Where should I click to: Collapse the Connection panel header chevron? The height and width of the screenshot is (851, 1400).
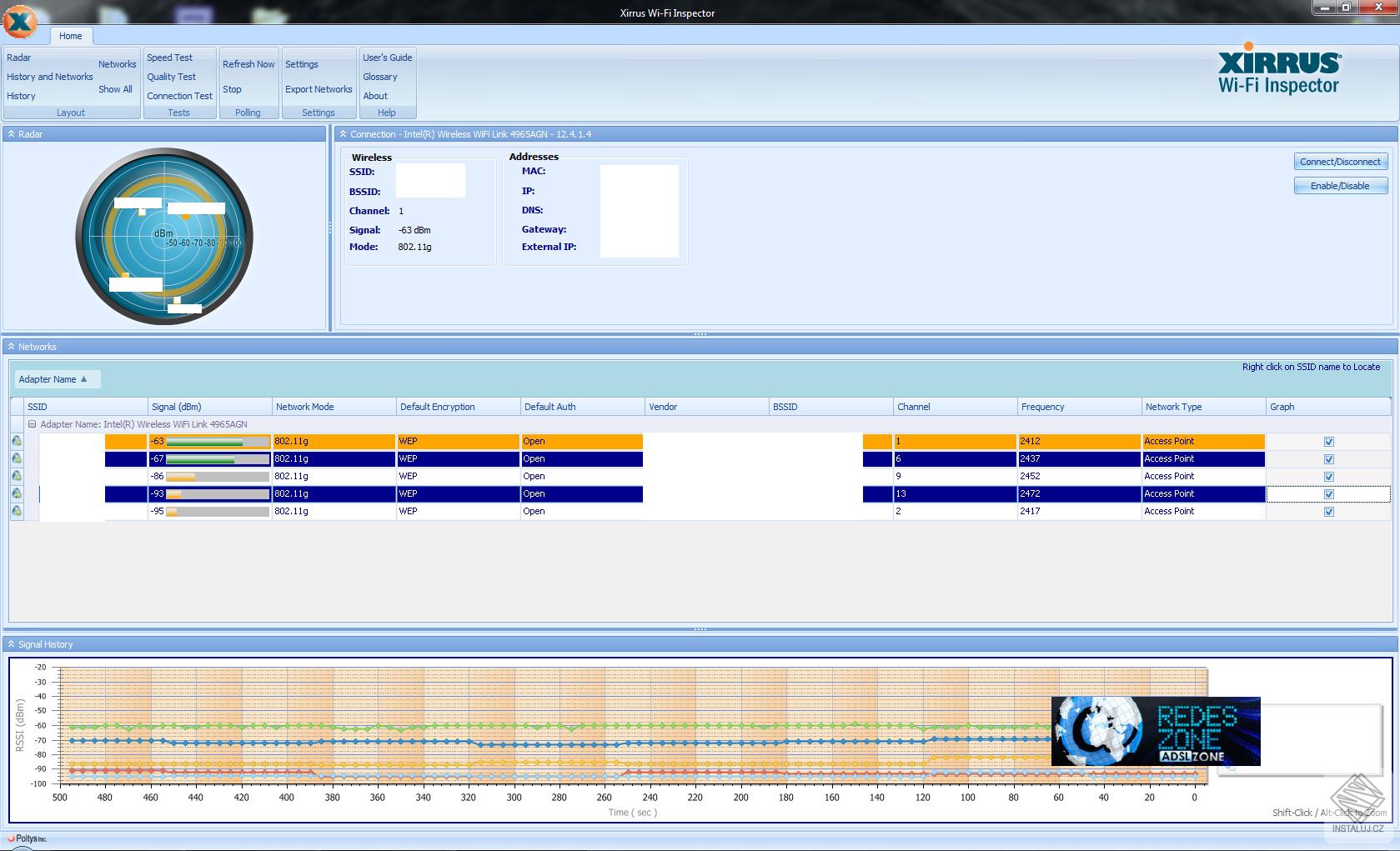click(343, 134)
